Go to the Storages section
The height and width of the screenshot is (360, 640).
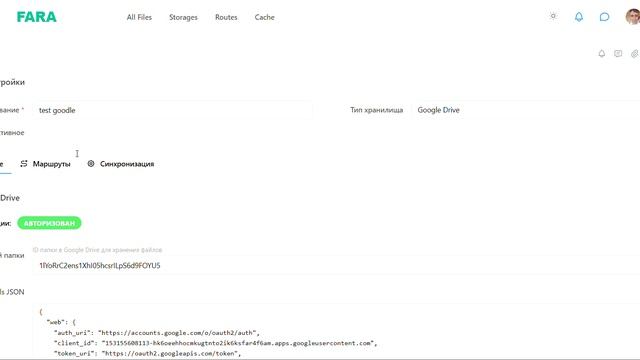183,17
